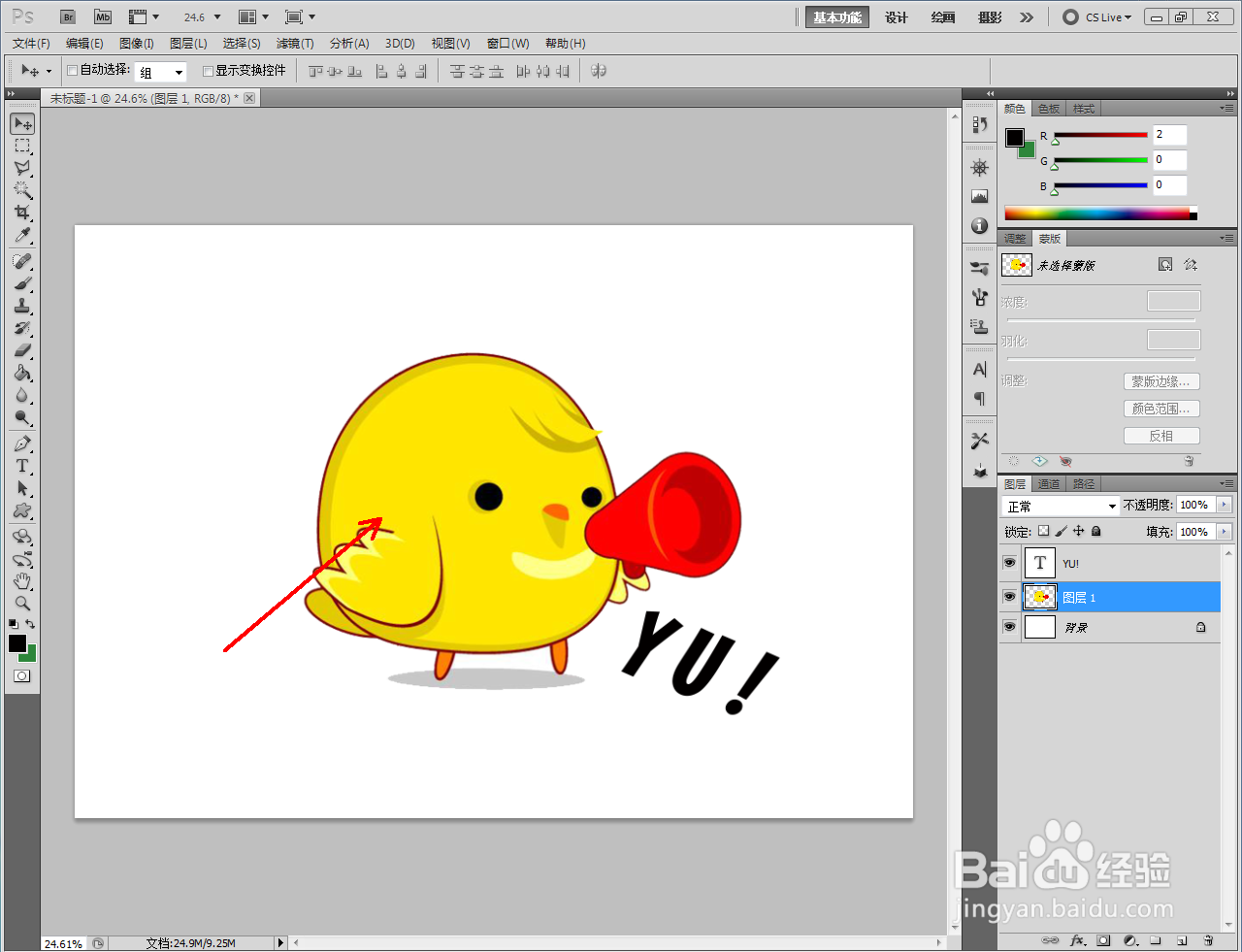Select the Spot Healing Brush tool
The height and width of the screenshot is (952, 1242).
point(22,261)
